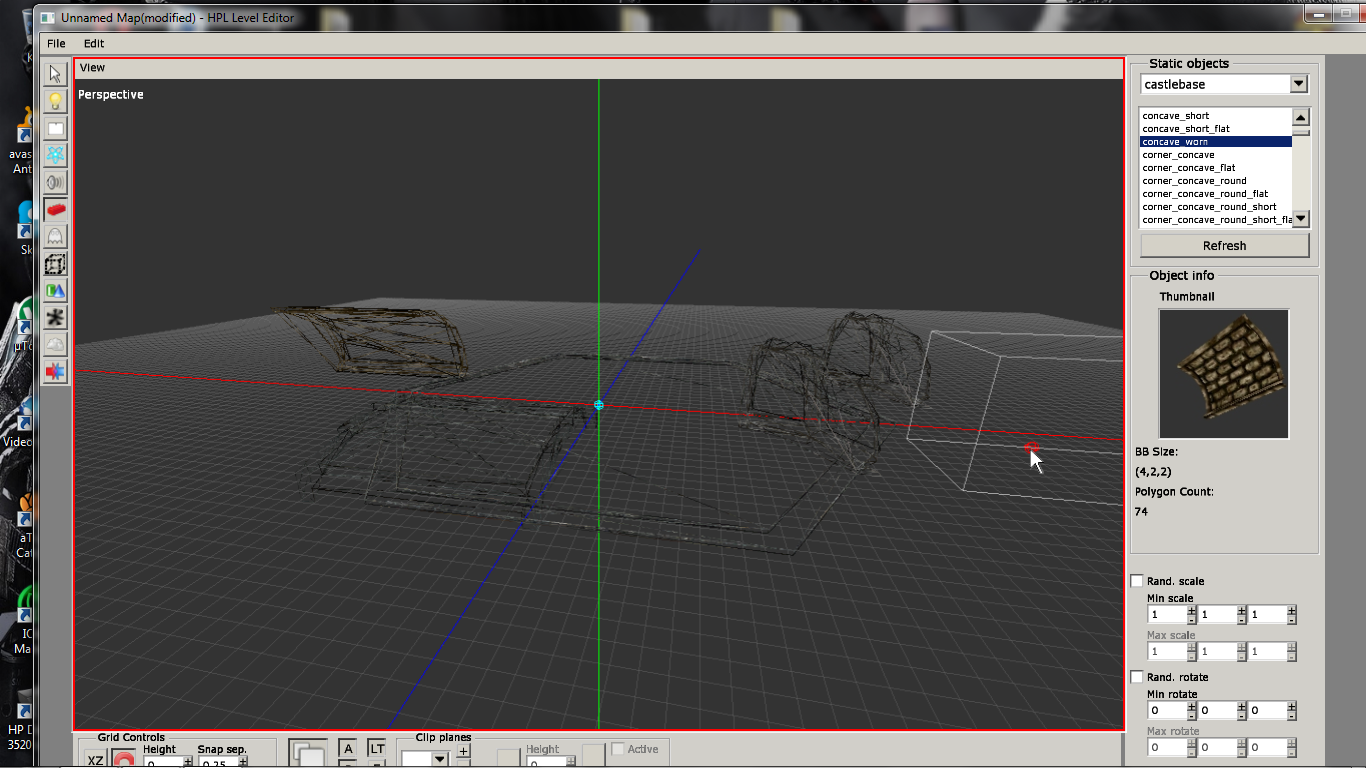
Task: Open the Edit menu
Action: pos(94,43)
